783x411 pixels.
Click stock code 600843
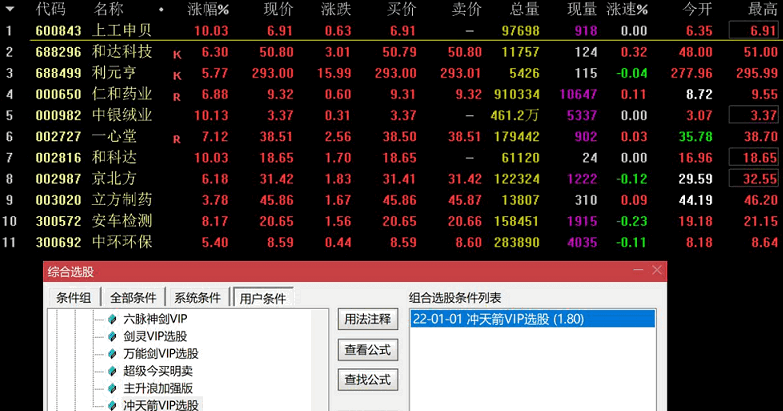pos(58,31)
